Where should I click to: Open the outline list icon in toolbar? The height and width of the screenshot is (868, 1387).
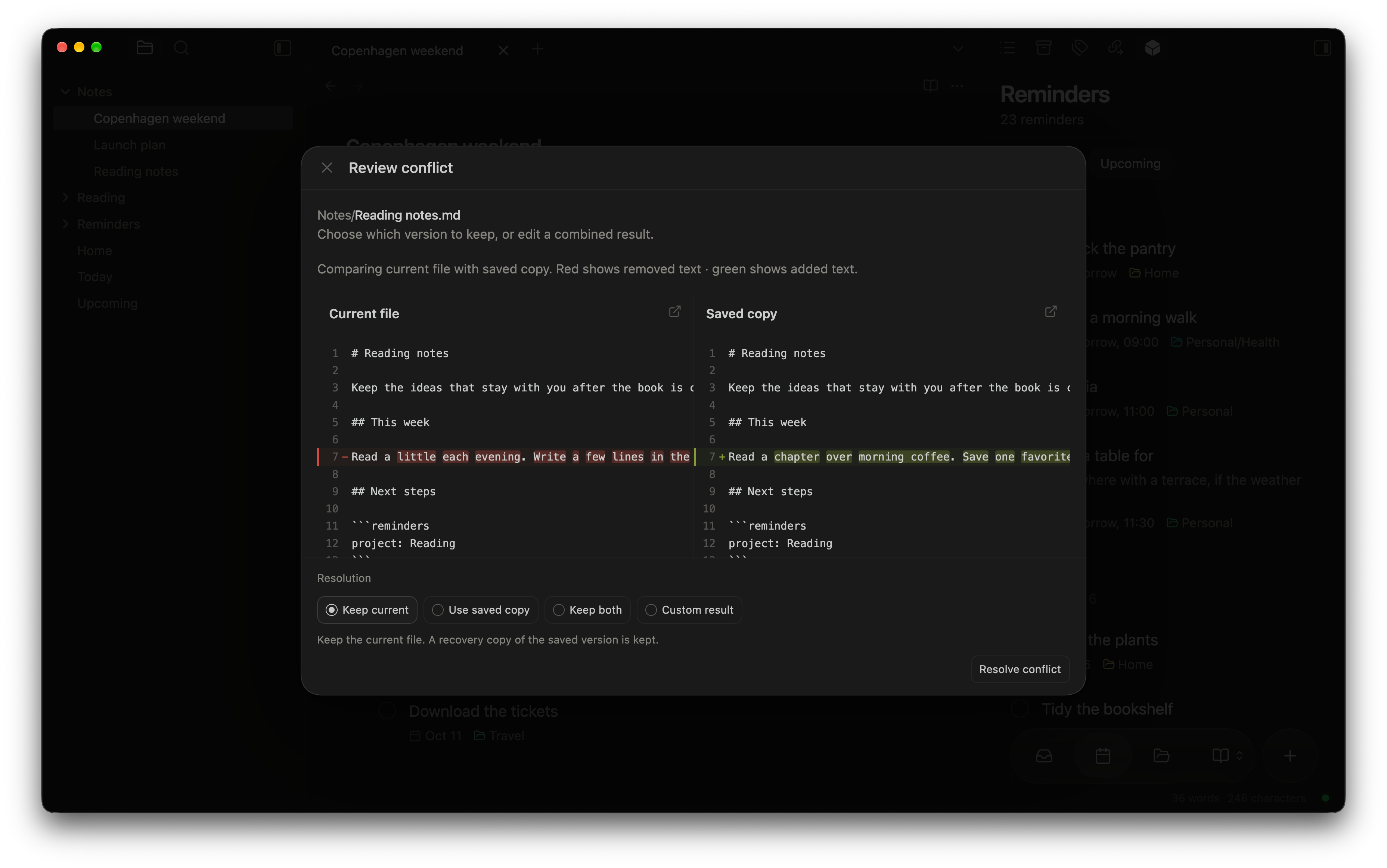pyautogui.click(x=1006, y=48)
